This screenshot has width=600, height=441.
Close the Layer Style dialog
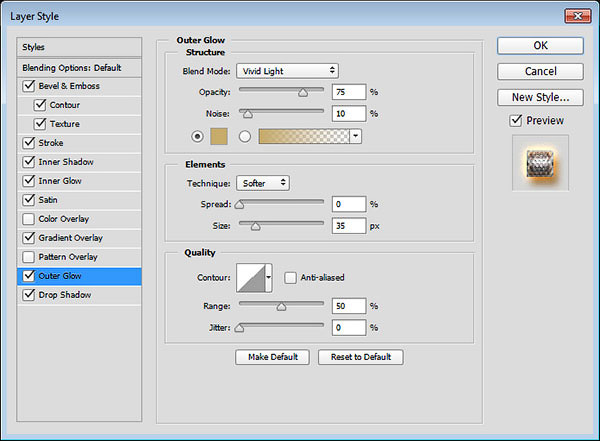578,16
